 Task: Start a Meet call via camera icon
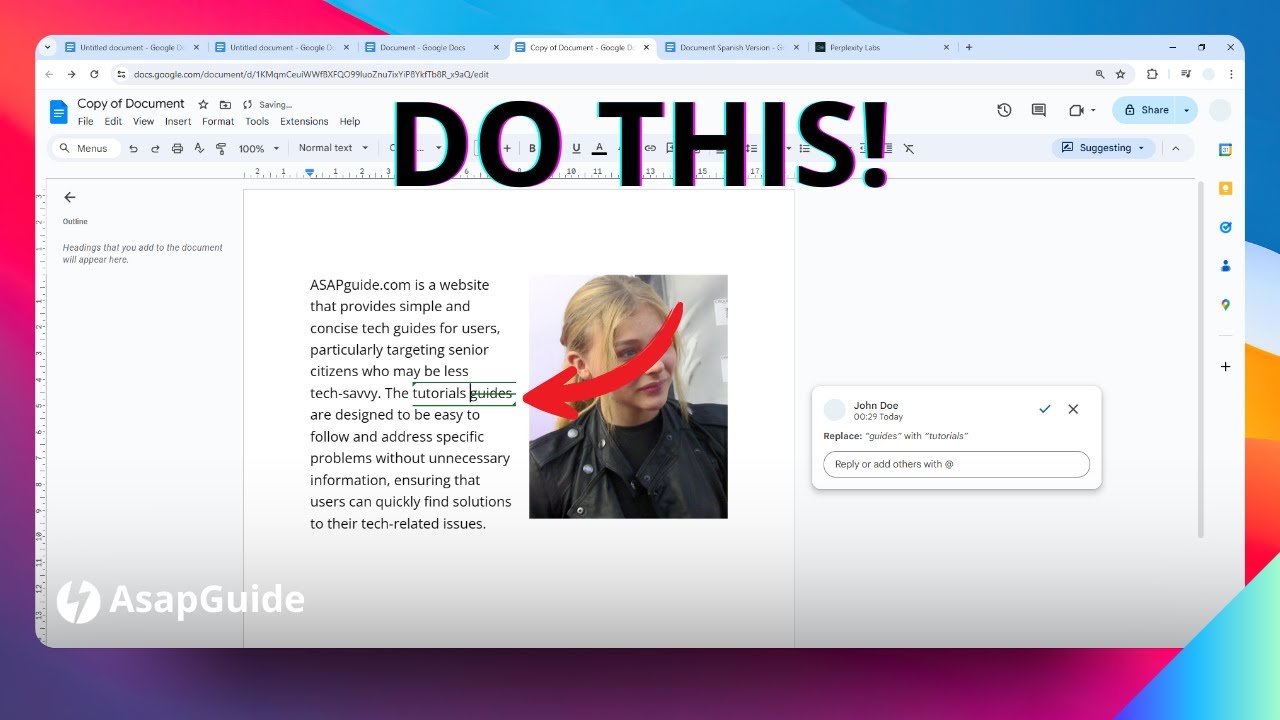click(x=1076, y=110)
